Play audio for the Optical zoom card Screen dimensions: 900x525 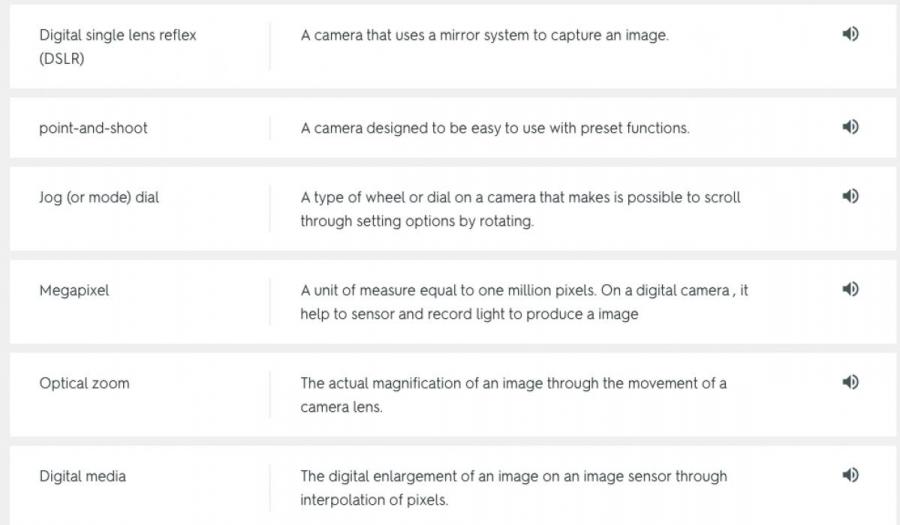[850, 382]
